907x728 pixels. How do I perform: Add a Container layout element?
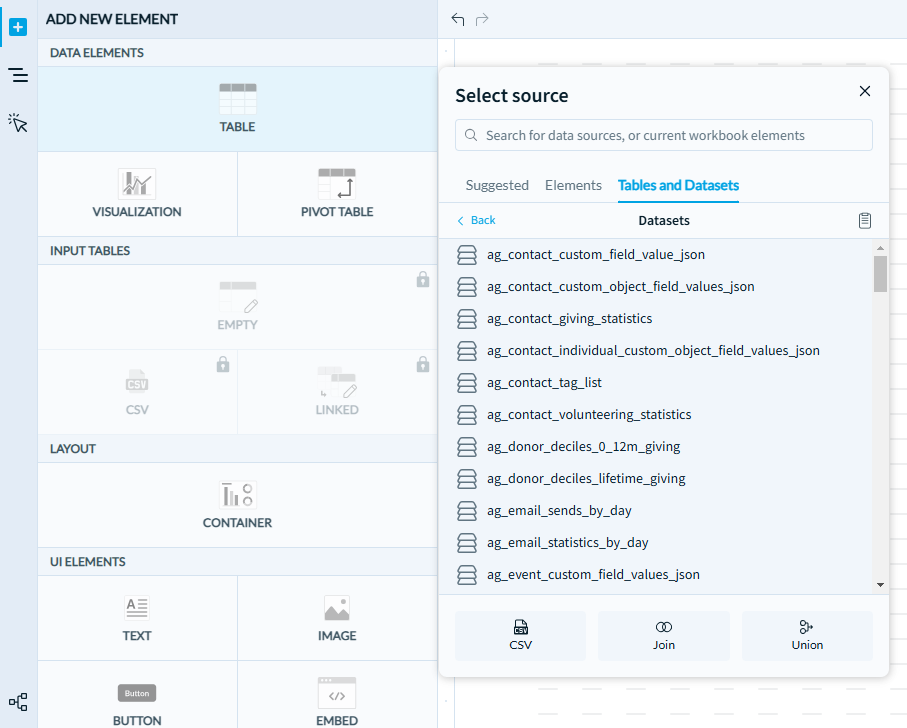pyautogui.click(x=237, y=505)
